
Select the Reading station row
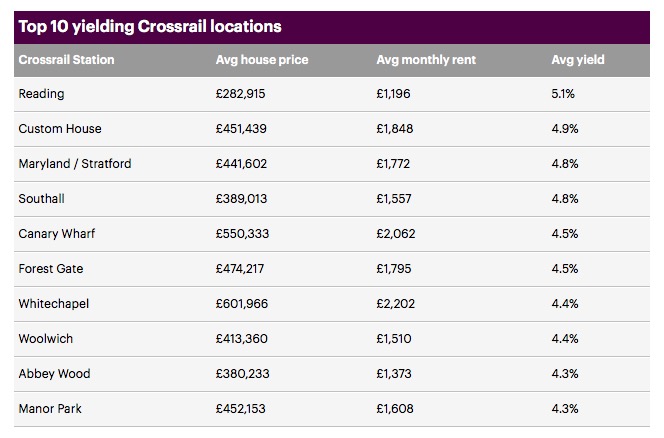click(x=39, y=94)
